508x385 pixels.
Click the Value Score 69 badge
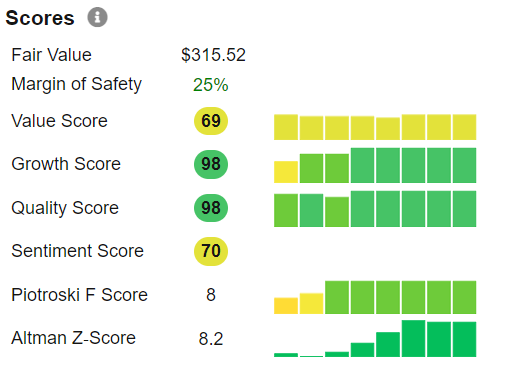[211, 121]
